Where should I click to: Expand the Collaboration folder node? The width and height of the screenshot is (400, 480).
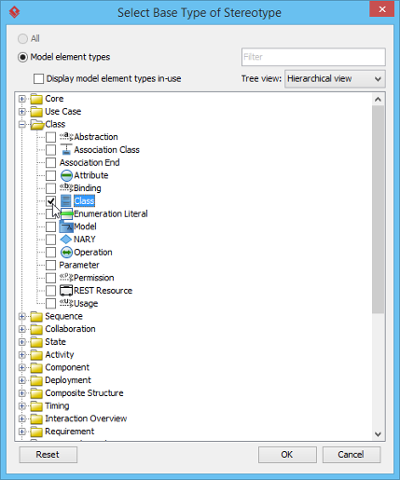22,329
